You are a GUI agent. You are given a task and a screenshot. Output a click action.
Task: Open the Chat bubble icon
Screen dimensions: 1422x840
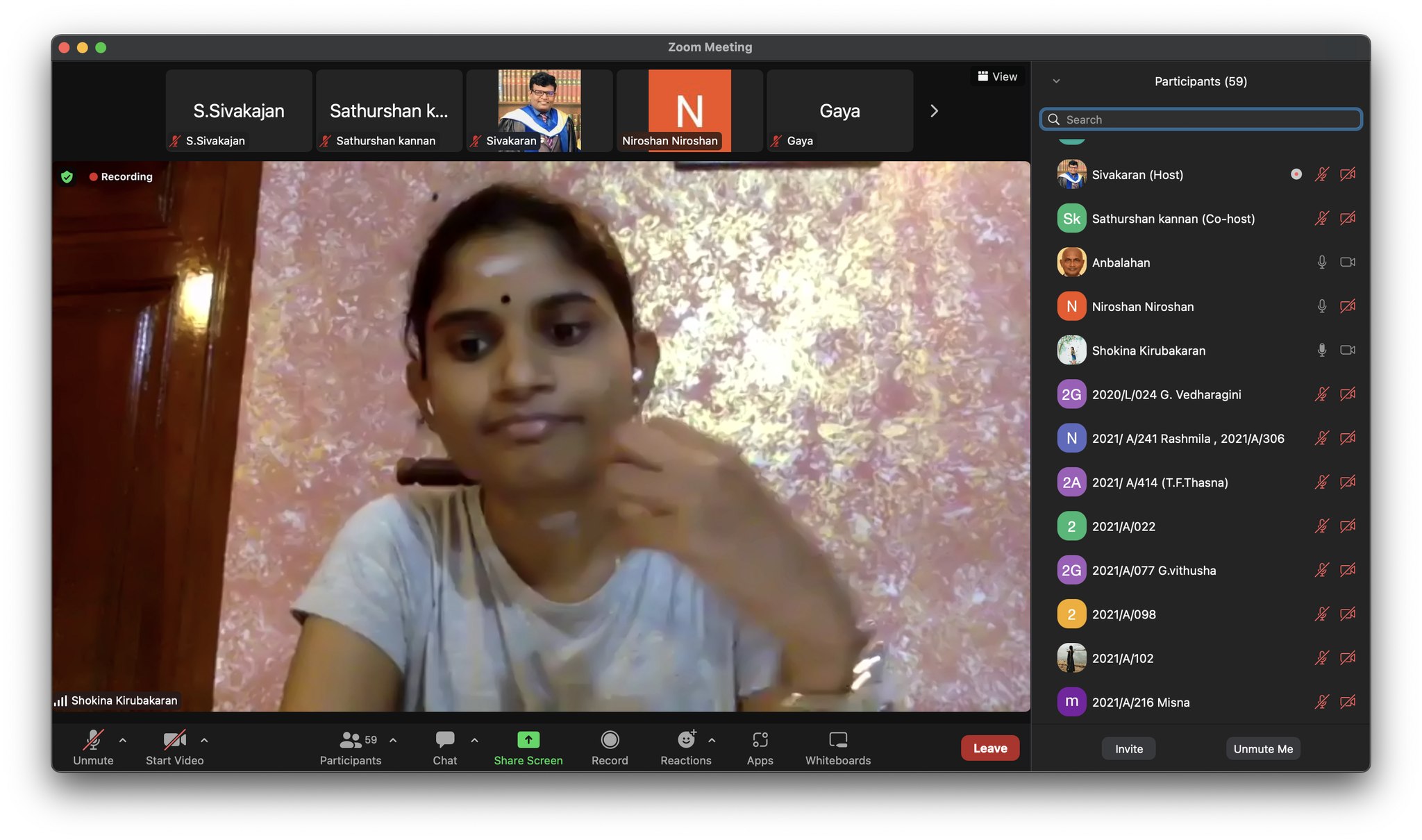pyautogui.click(x=444, y=740)
